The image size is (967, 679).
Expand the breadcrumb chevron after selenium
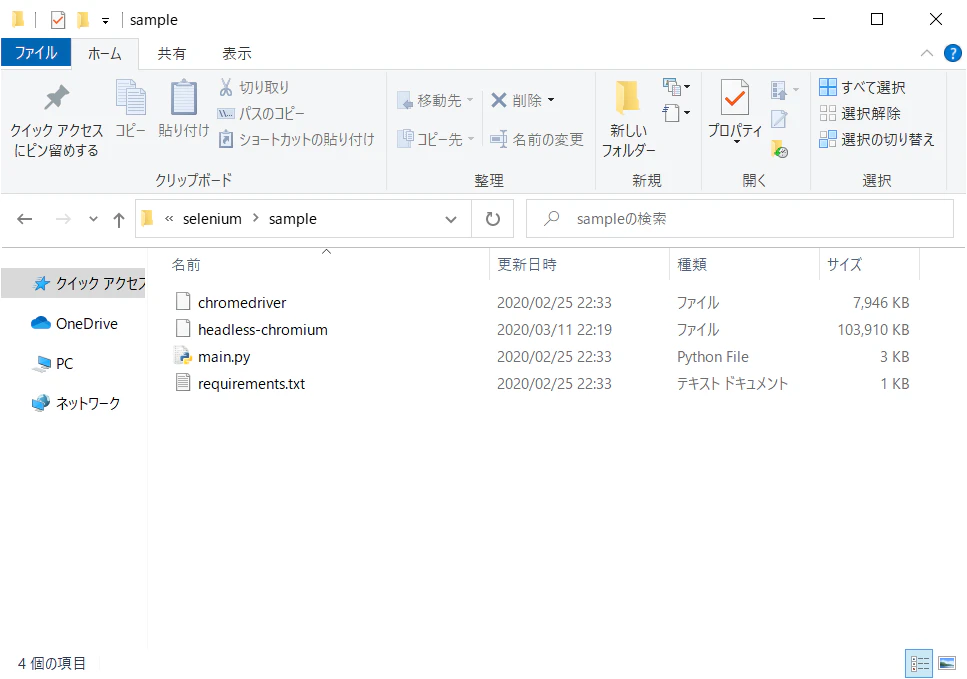255,218
